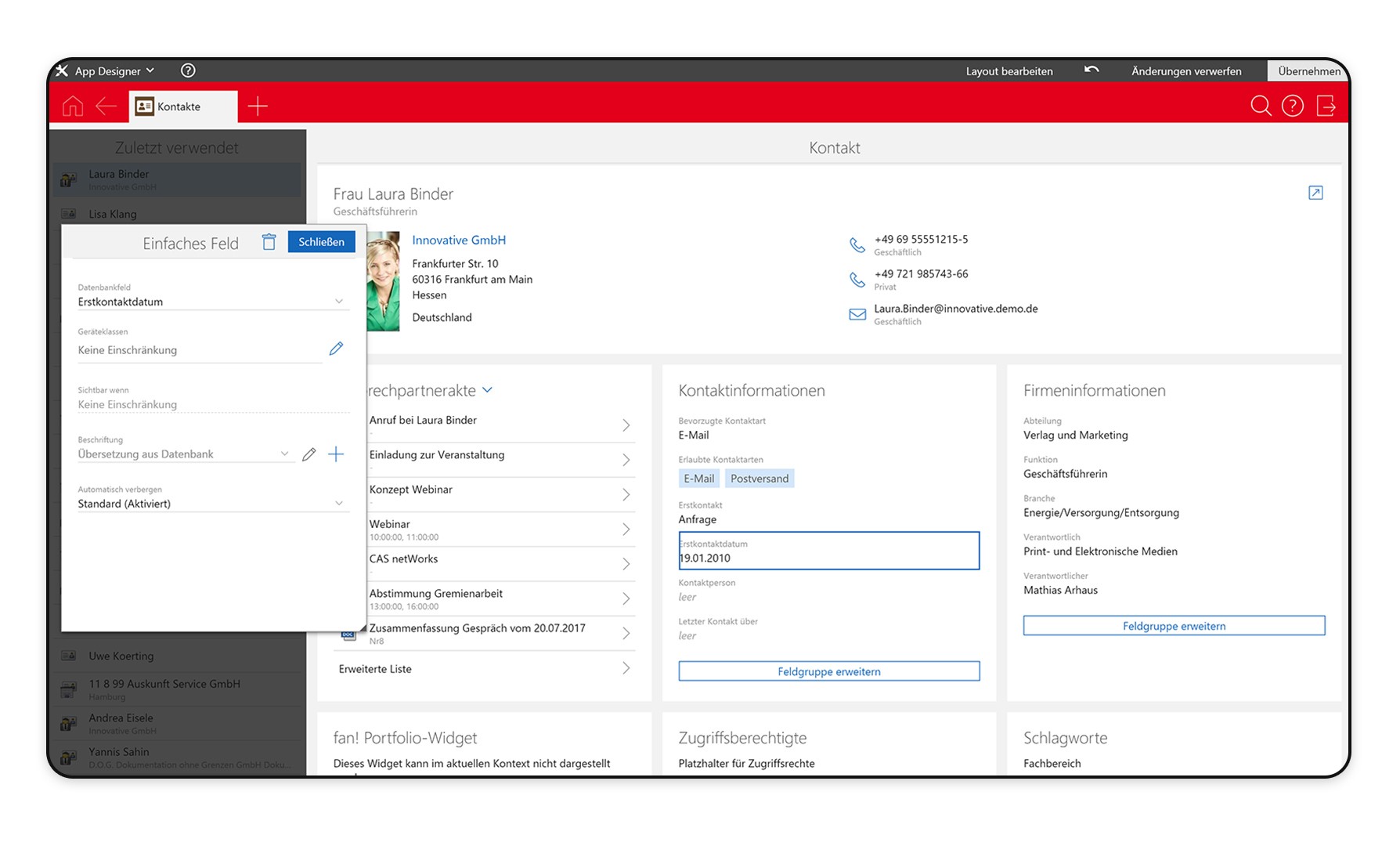Click Laura Binder's contact photo
This screenshot has height=846, width=1400.
click(x=383, y=281)
